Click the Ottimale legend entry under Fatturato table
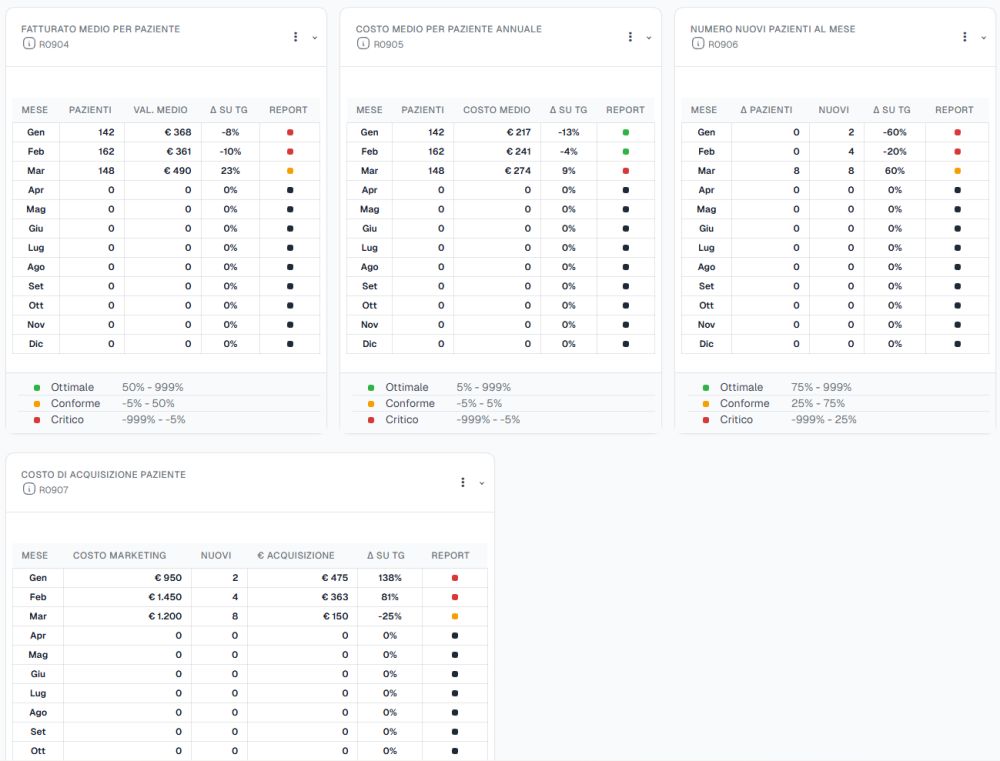The height and width of the screenshot is (761, 1000). click(x=72, y=387)
